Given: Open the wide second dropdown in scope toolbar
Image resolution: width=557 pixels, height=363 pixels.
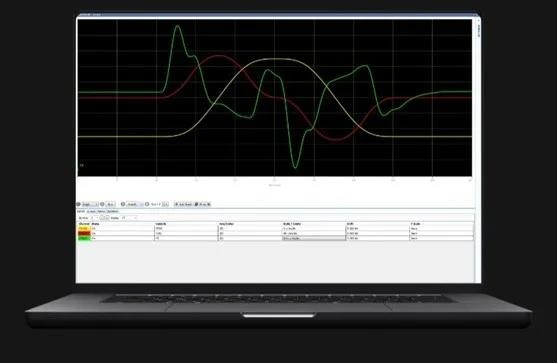Looking at the screenshot, I should (x=135, y=204).
